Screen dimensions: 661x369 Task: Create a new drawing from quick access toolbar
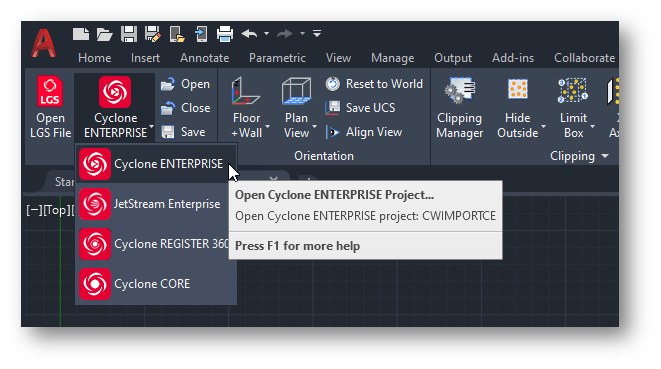(81, 34)
